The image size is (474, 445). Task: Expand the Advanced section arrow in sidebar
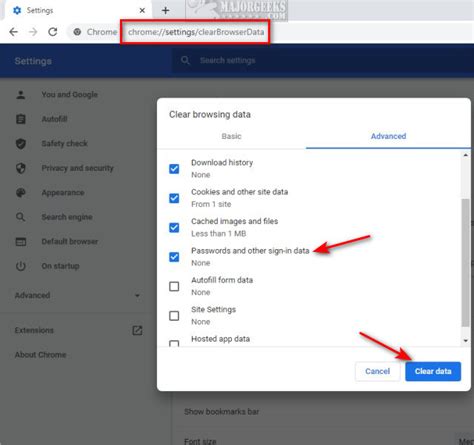[137, 295]
